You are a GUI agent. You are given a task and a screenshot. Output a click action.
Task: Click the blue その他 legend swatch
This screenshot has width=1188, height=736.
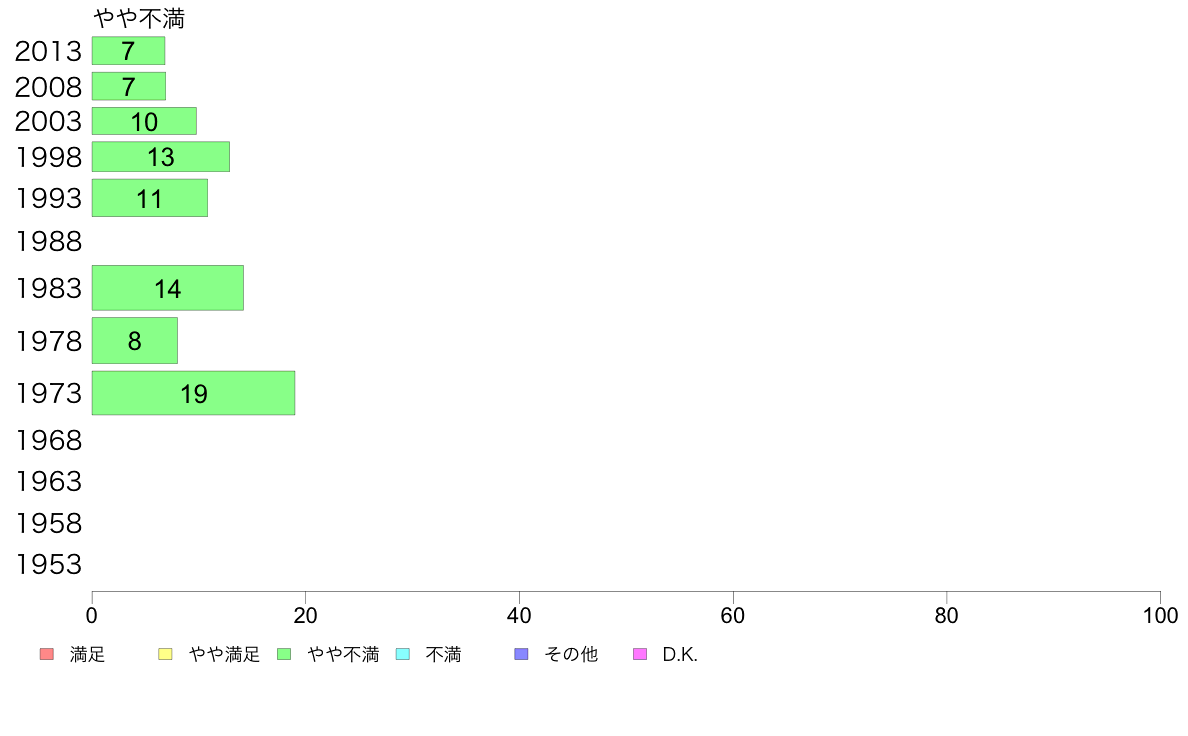[x=521, y=654]
